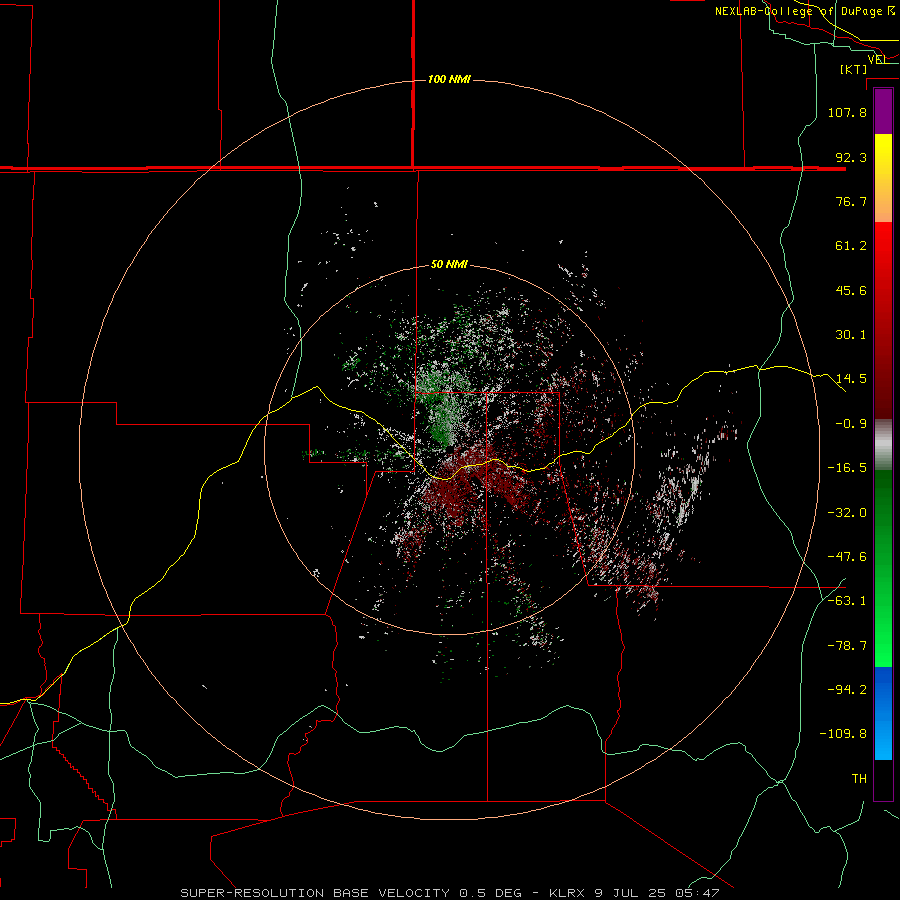Click the -109.8 legend value
The height and width of the screenshot is (900, 900).
click(843, 734)
